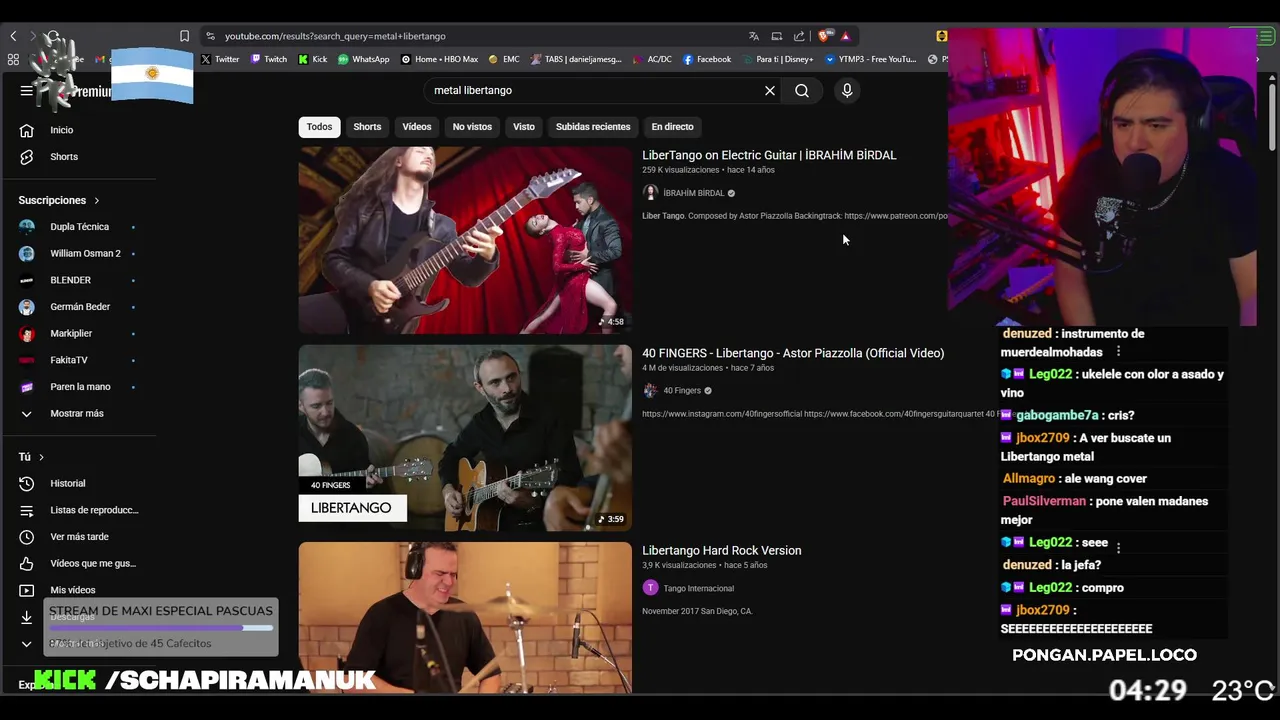Screen dimensions: 1280x720
Task: Open the Dupla Técnica subscription channel
Action: click(x=80, y=227)
